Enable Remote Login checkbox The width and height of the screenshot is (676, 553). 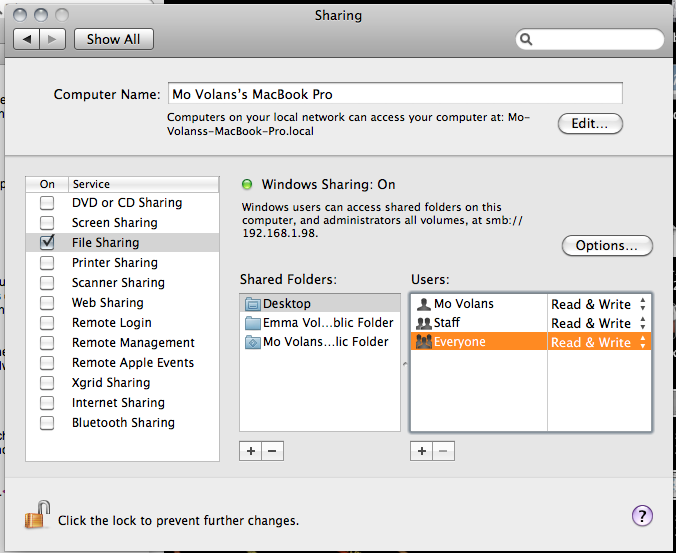tap(47, 323)
